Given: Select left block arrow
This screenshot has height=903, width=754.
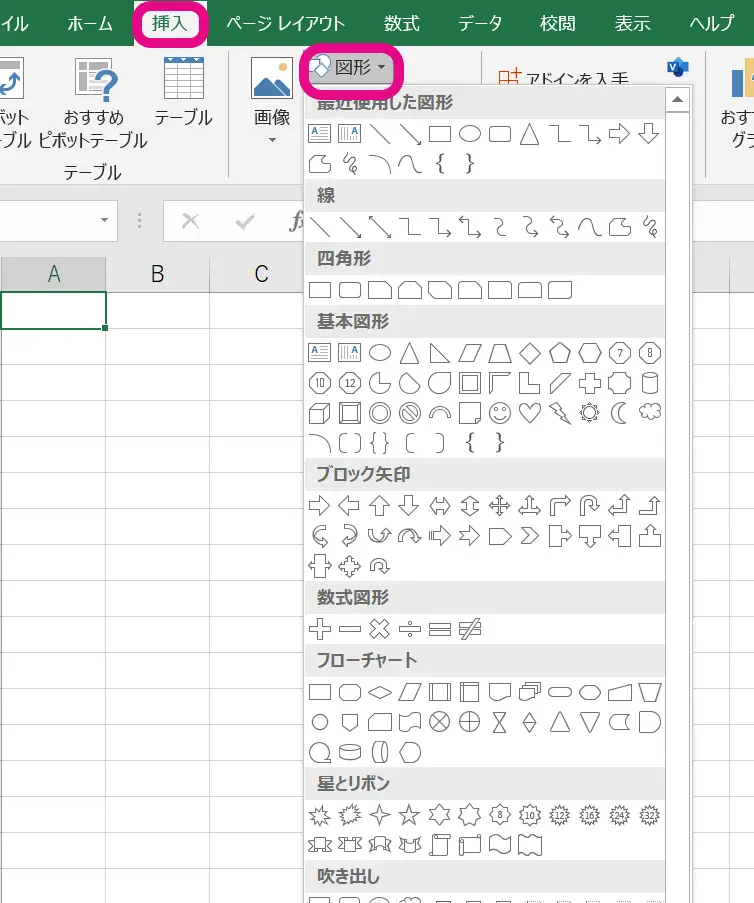Looking at the screenshot, I should [350, 506].
